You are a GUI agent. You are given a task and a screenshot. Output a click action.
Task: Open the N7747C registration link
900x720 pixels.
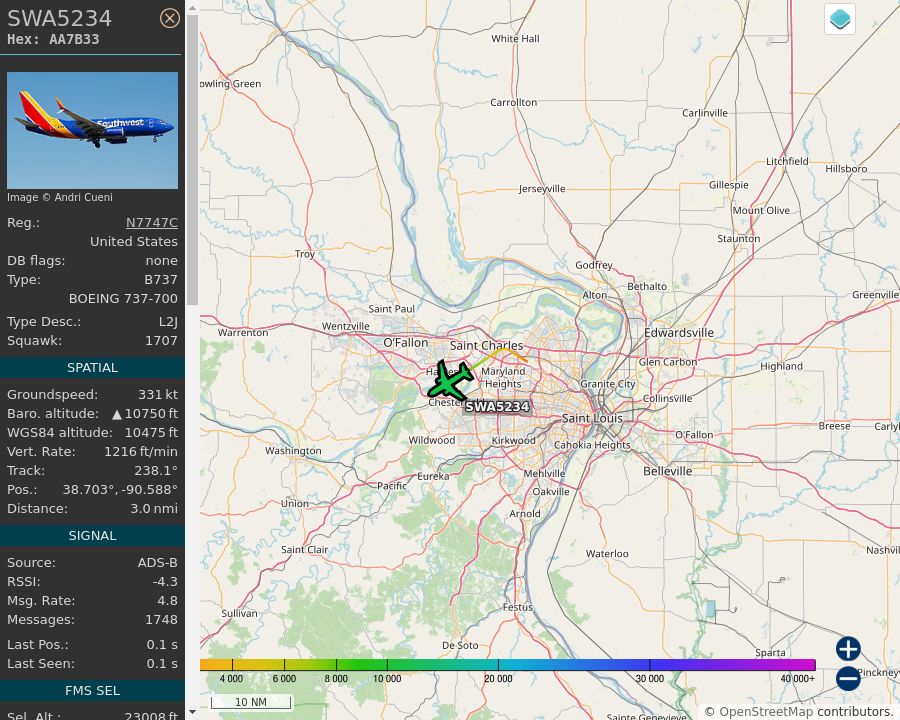tap(151, 222)
